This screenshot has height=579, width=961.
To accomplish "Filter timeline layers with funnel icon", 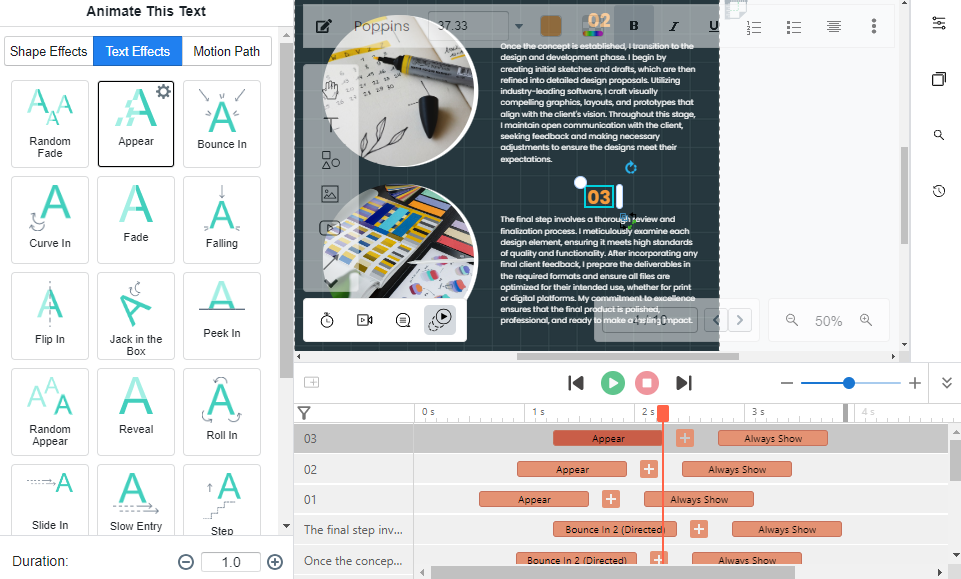I will [304, 412].
